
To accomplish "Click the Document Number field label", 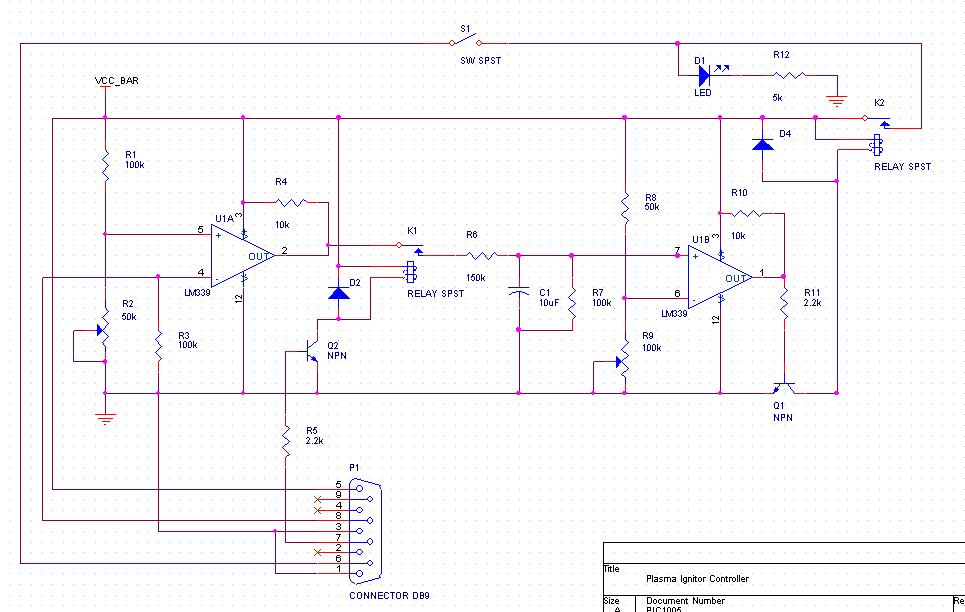I will [x=686, y=600].
